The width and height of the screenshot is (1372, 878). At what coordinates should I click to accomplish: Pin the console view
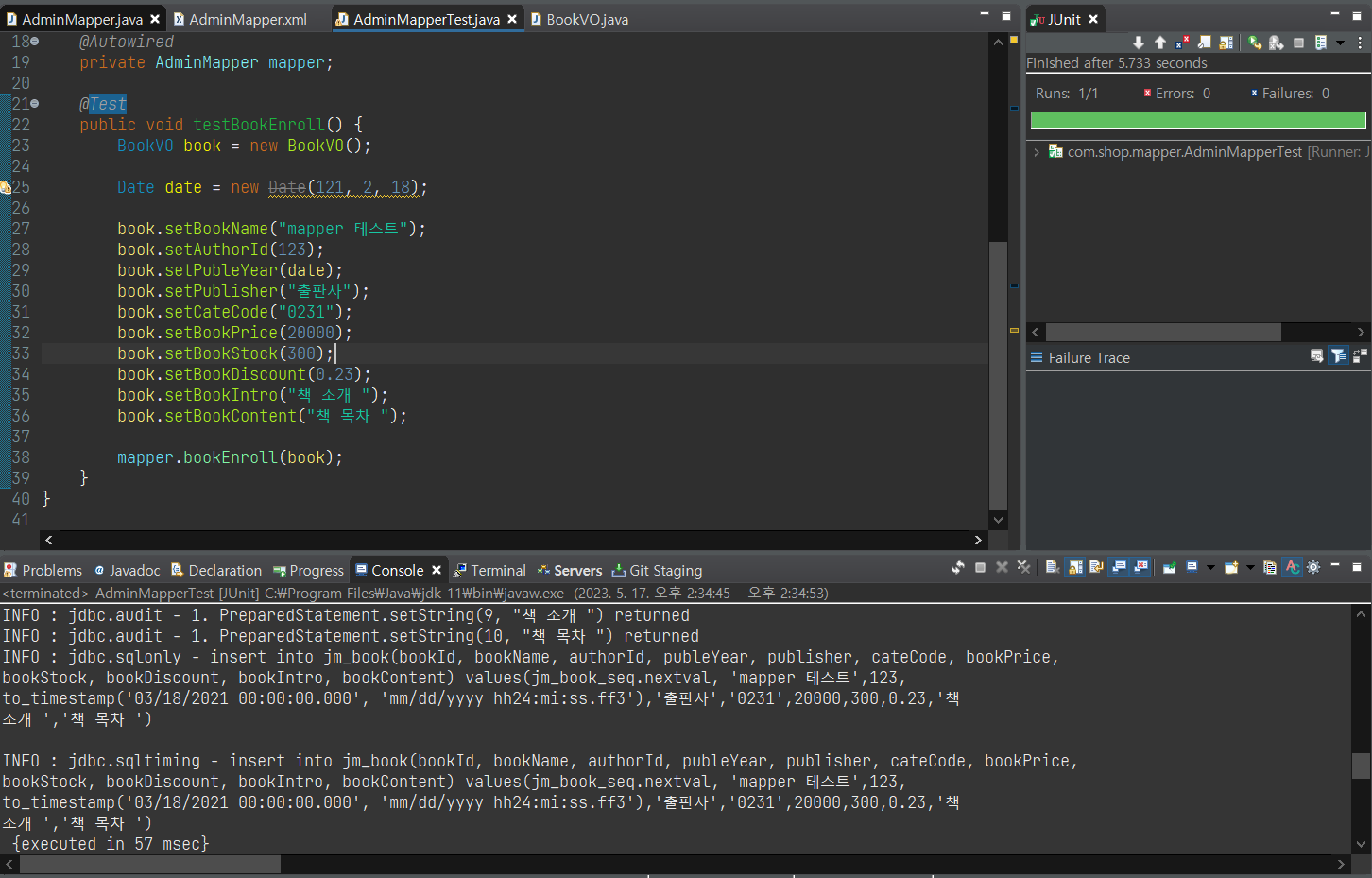tap(1170, 567)
